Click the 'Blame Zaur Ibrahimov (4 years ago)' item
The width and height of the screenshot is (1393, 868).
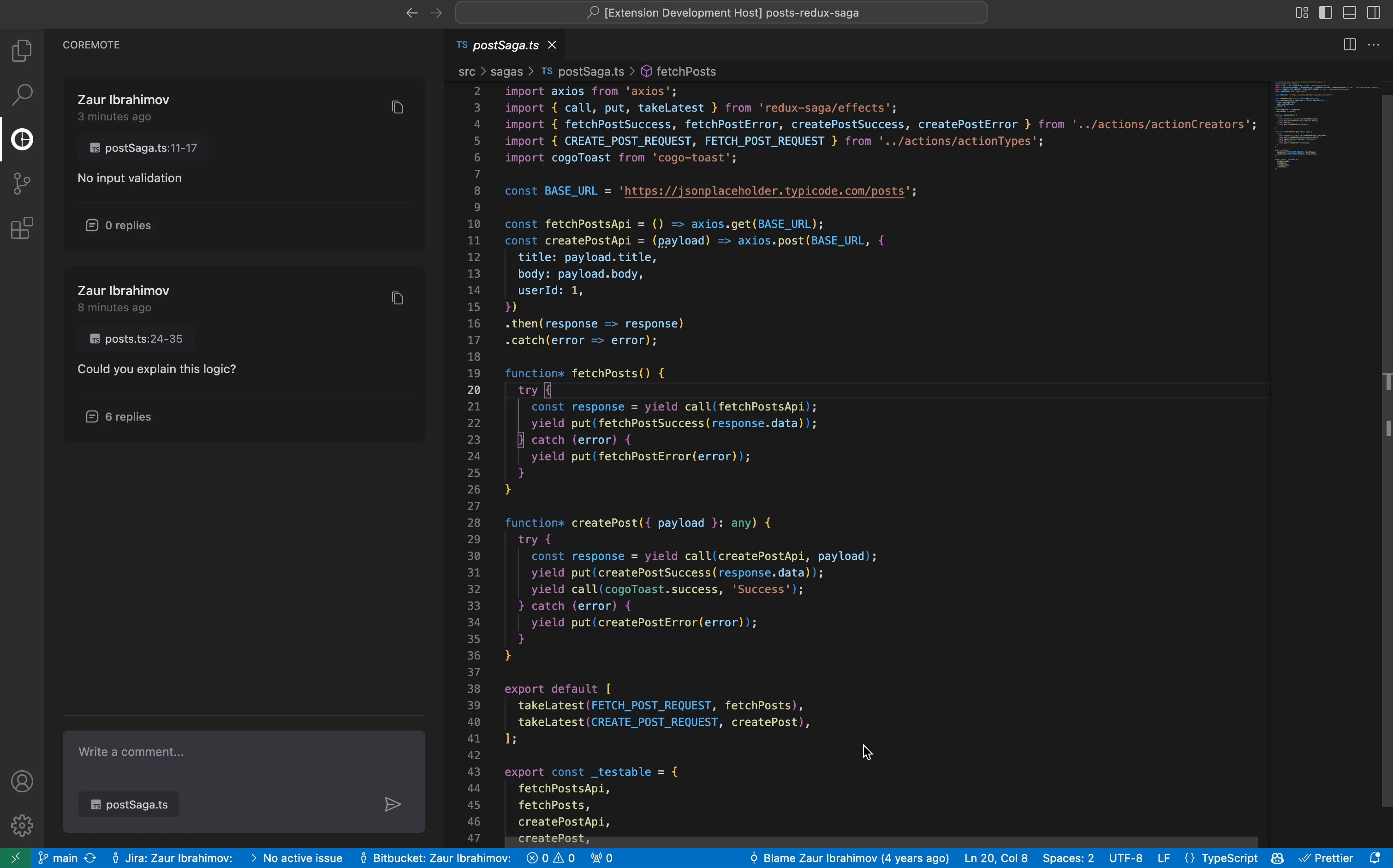point(850,858)
